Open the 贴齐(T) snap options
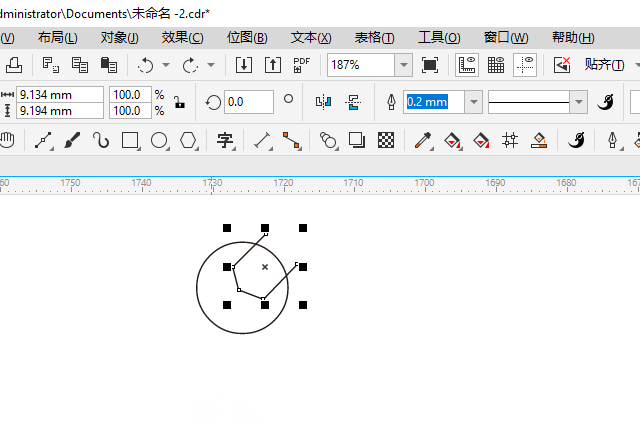The height and width of the screenshot is (424, 640). click(x=604, y=65)
